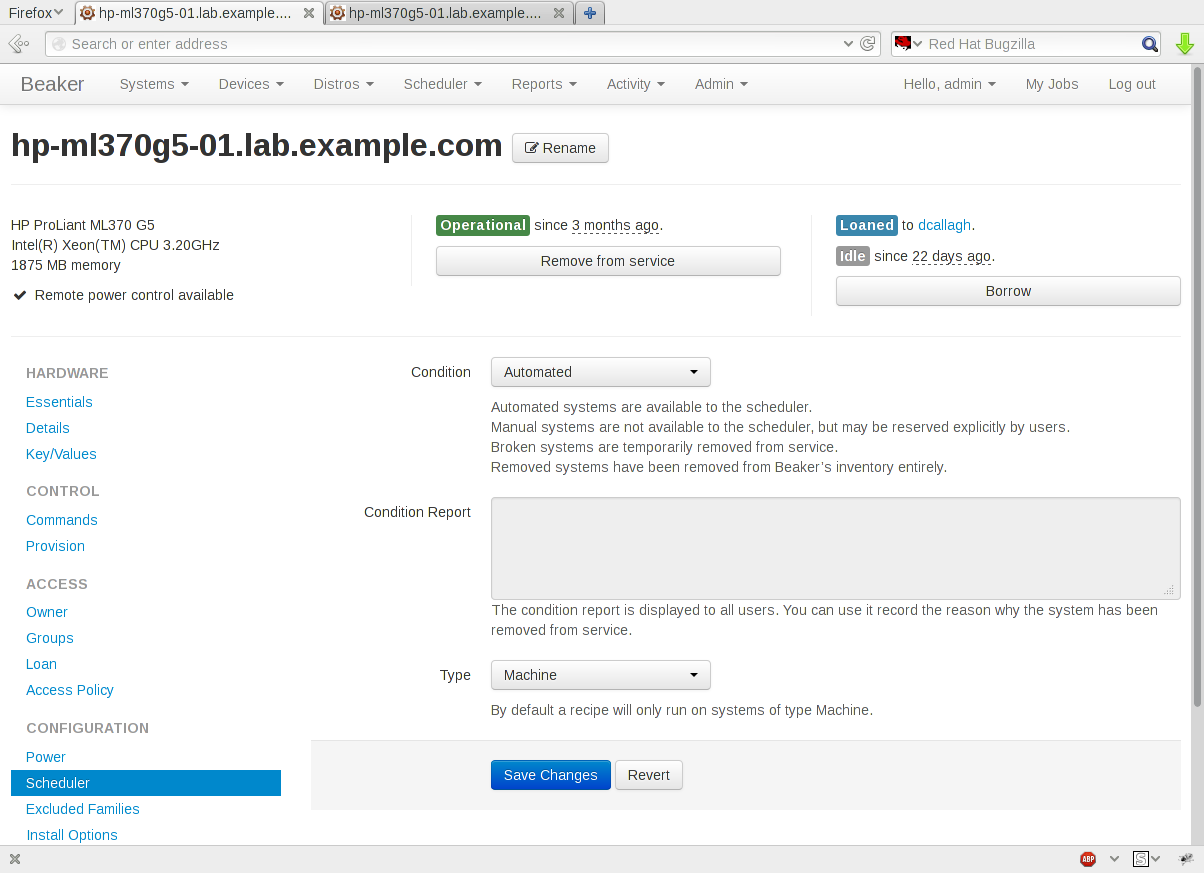Open the Groups section
The image size is (1204, 873).
(x=50, y=638)
